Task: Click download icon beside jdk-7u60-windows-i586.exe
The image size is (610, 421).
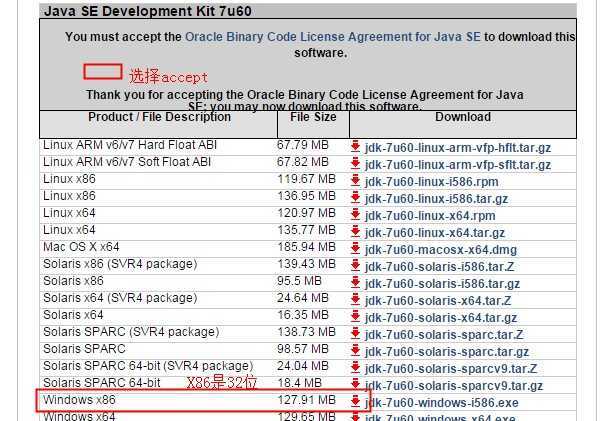Action: [x=355, y=402]
